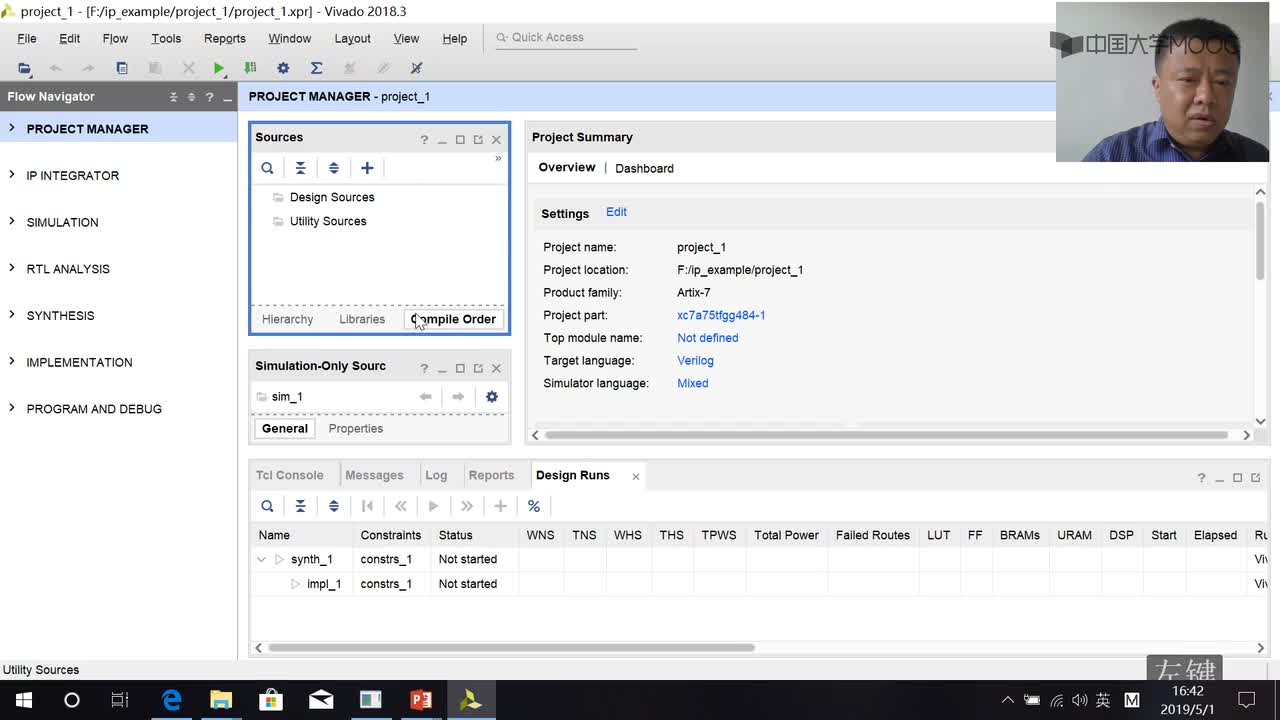Open the Window menu
Image resolution: width=1280 pixels, height=720 pixels.
coord(290,38)
